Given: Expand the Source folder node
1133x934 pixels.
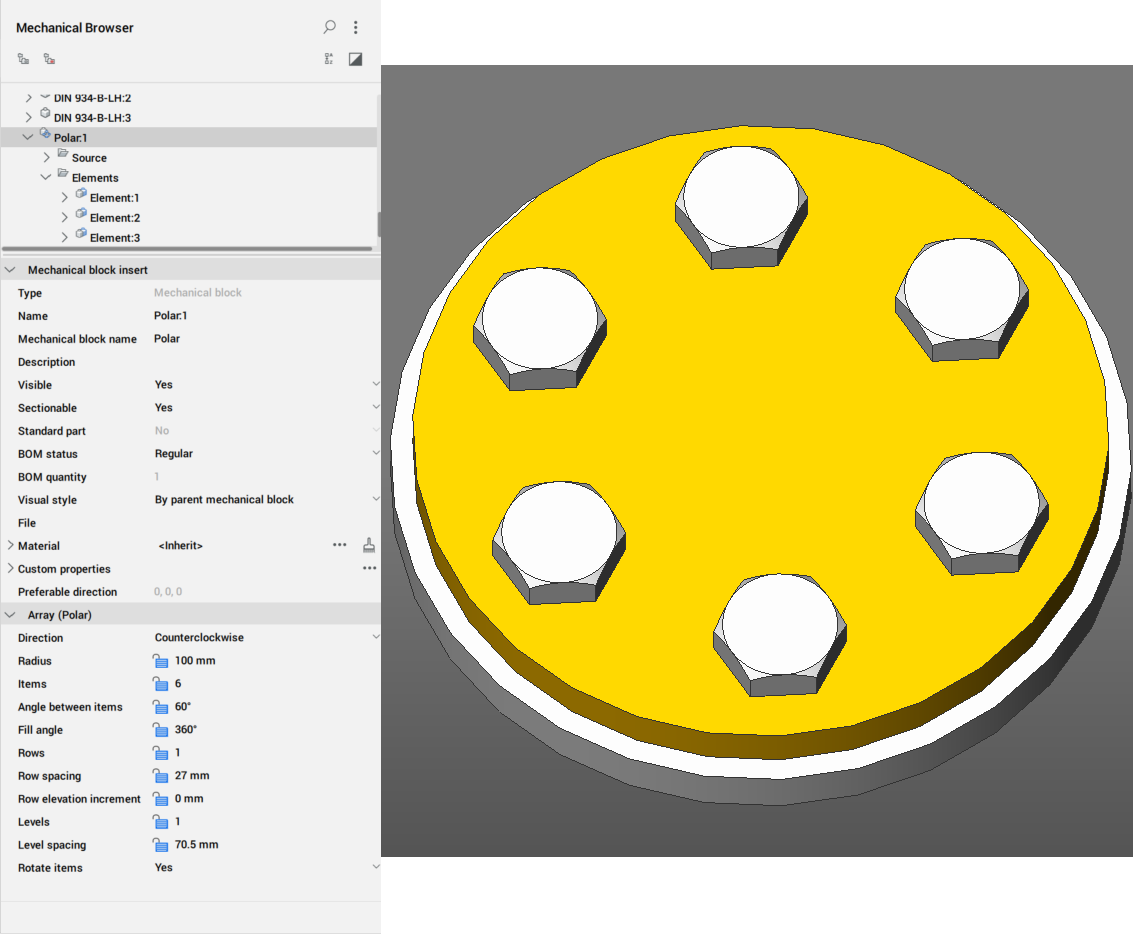Looking at the screenshot, I should [x=47, y=158].
